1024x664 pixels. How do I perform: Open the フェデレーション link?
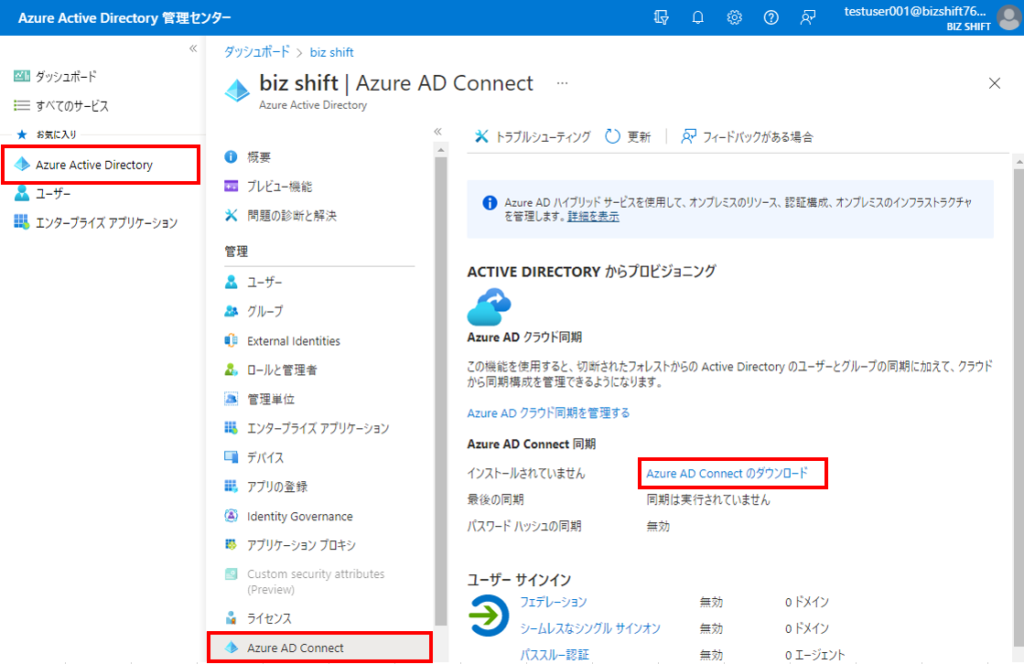553,602
